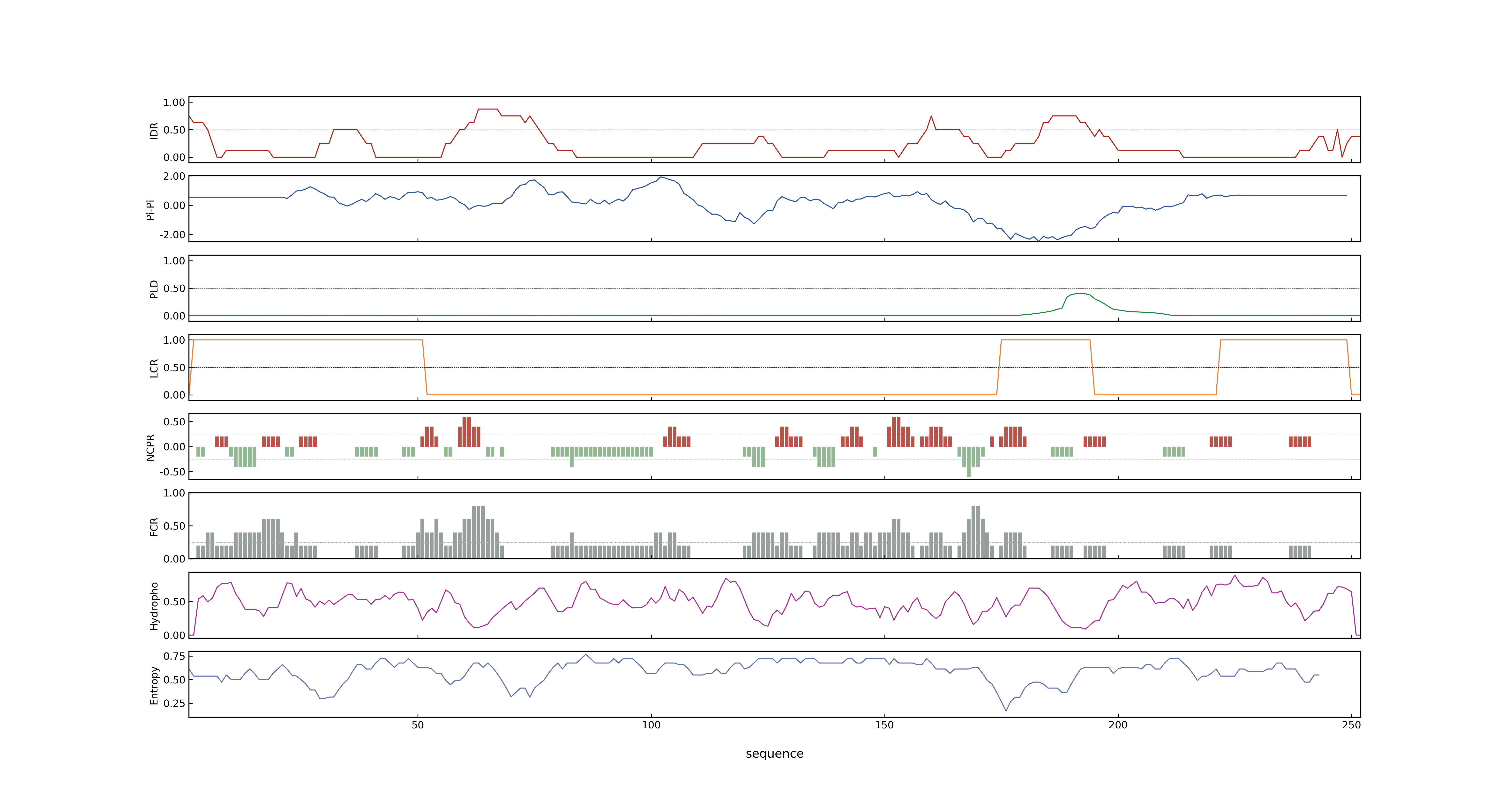
Task: Click the FCR axis label
Action: (154, 526)
